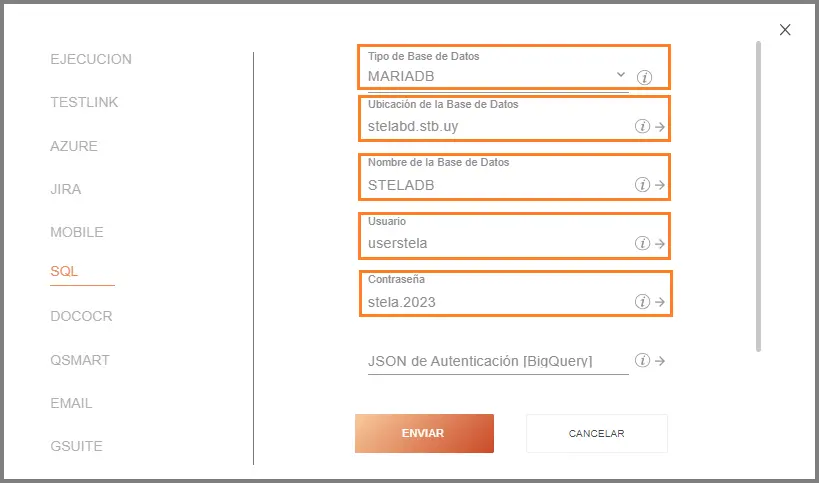Click info icon for Nombre de la Base de Datos

coord(642,185)
